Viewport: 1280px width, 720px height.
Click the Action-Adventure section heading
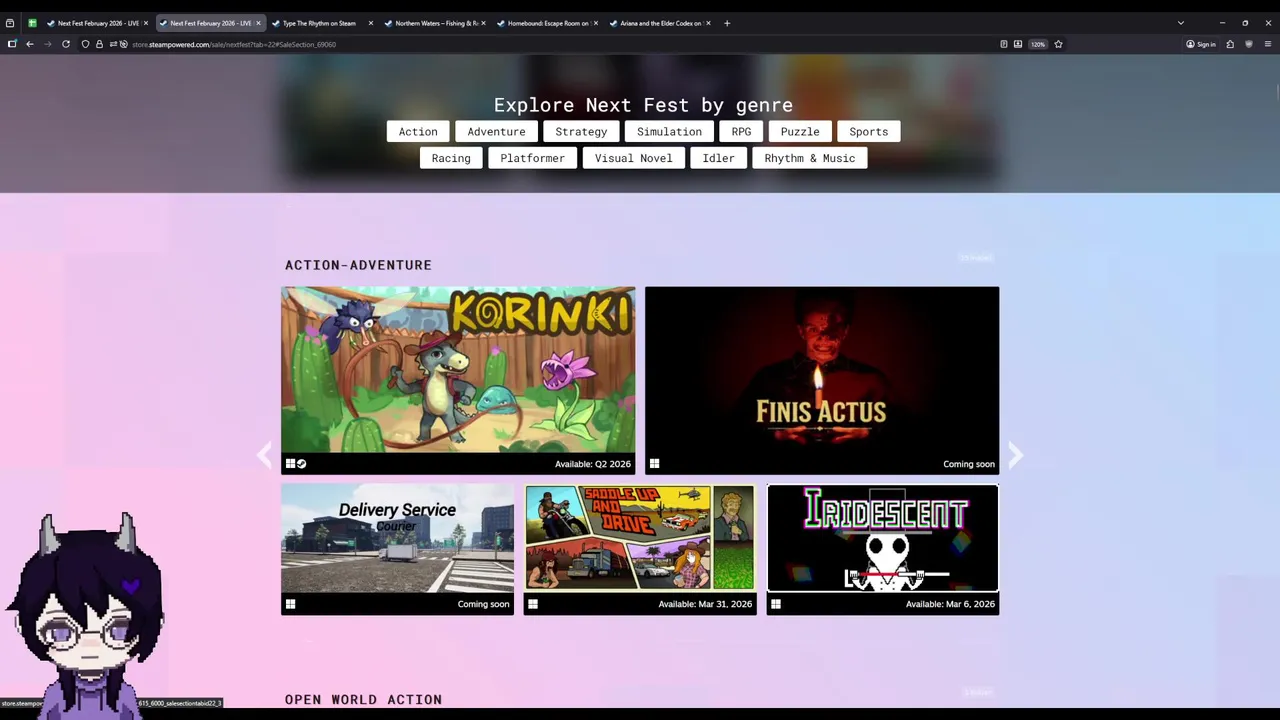pos(358,265)
